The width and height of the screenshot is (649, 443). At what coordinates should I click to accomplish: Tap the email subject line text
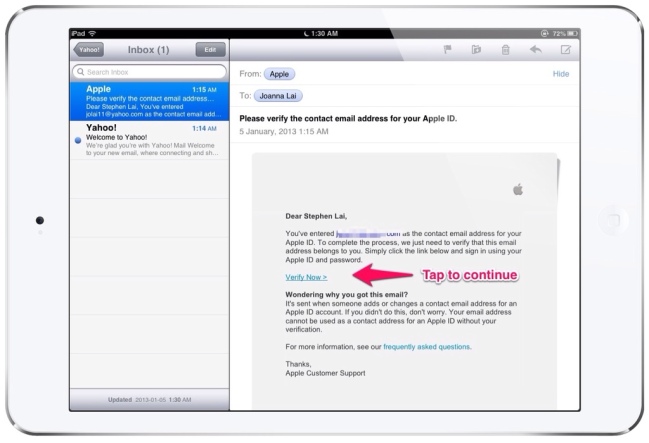pos(348,119)
